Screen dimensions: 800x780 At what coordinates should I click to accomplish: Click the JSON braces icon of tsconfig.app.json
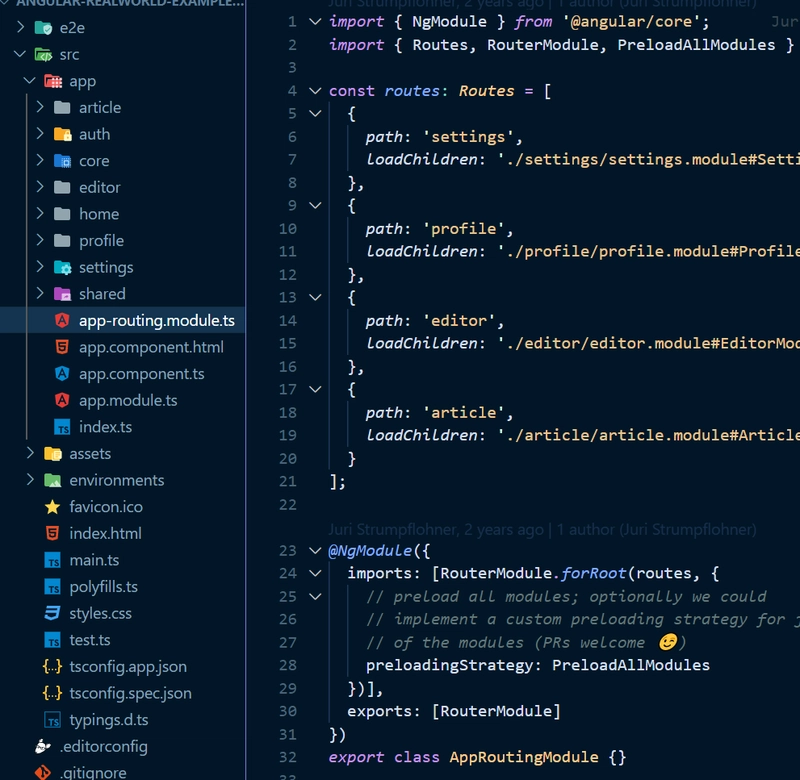[53, 666]
